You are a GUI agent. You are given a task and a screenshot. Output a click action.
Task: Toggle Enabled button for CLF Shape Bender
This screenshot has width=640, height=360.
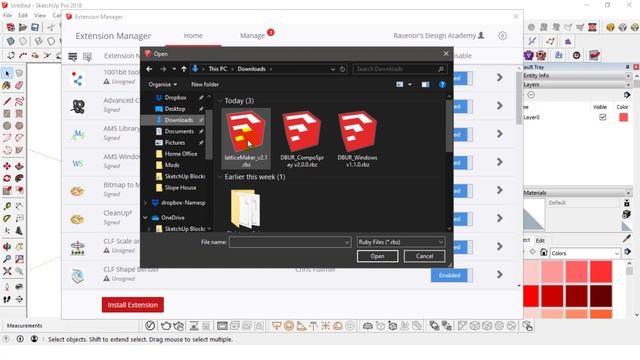[x=451, y=275]
